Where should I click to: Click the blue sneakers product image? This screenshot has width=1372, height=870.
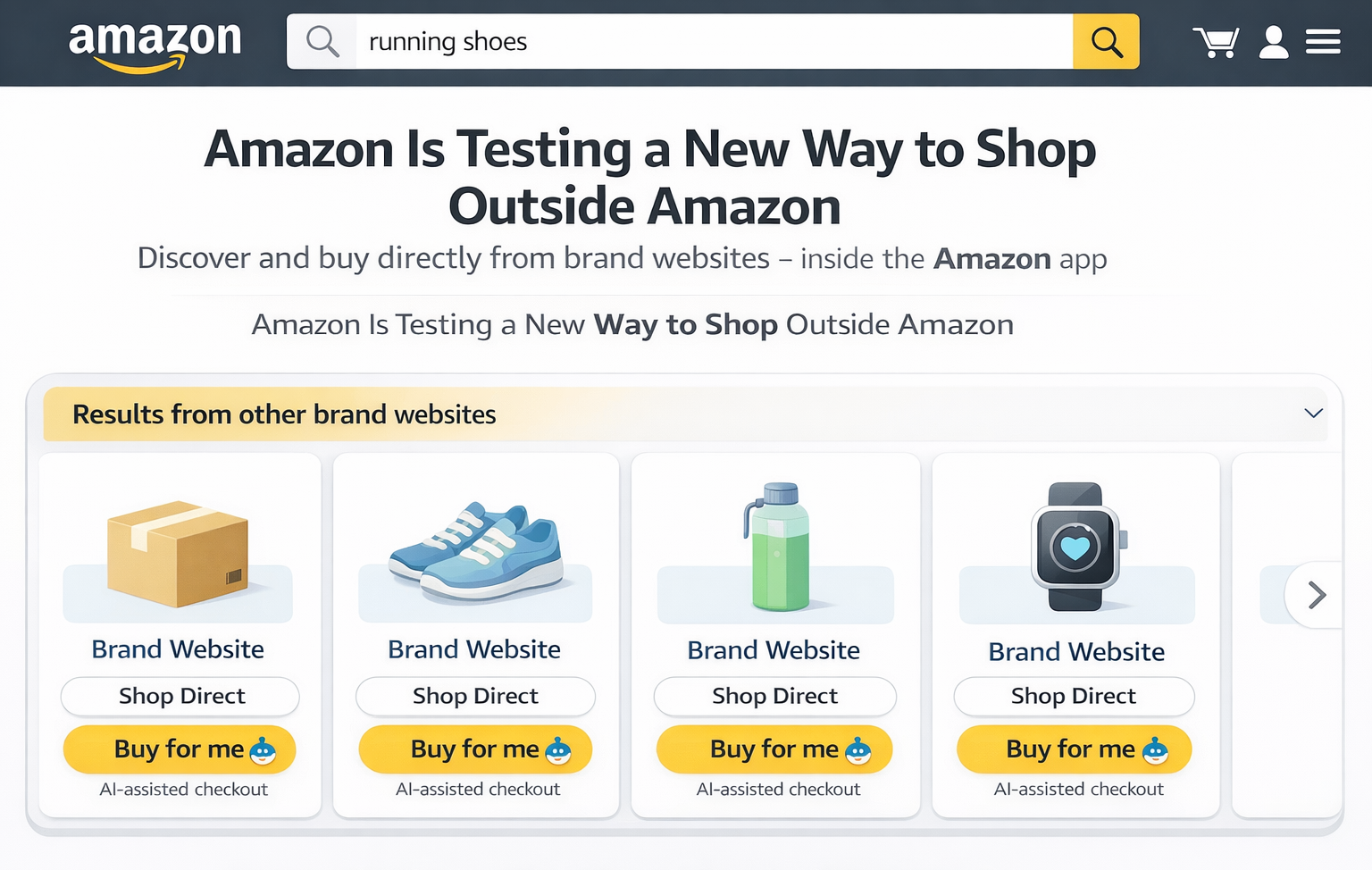coord(475,552)
